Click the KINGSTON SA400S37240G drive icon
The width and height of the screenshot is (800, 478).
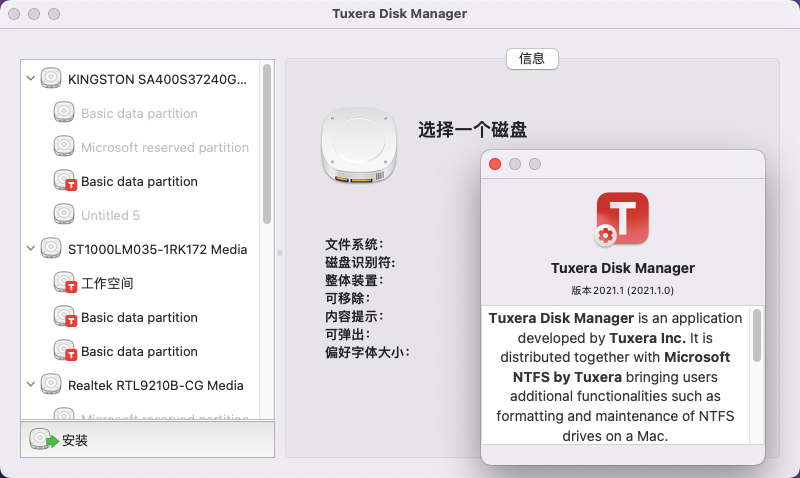click(x=51, y=78)
